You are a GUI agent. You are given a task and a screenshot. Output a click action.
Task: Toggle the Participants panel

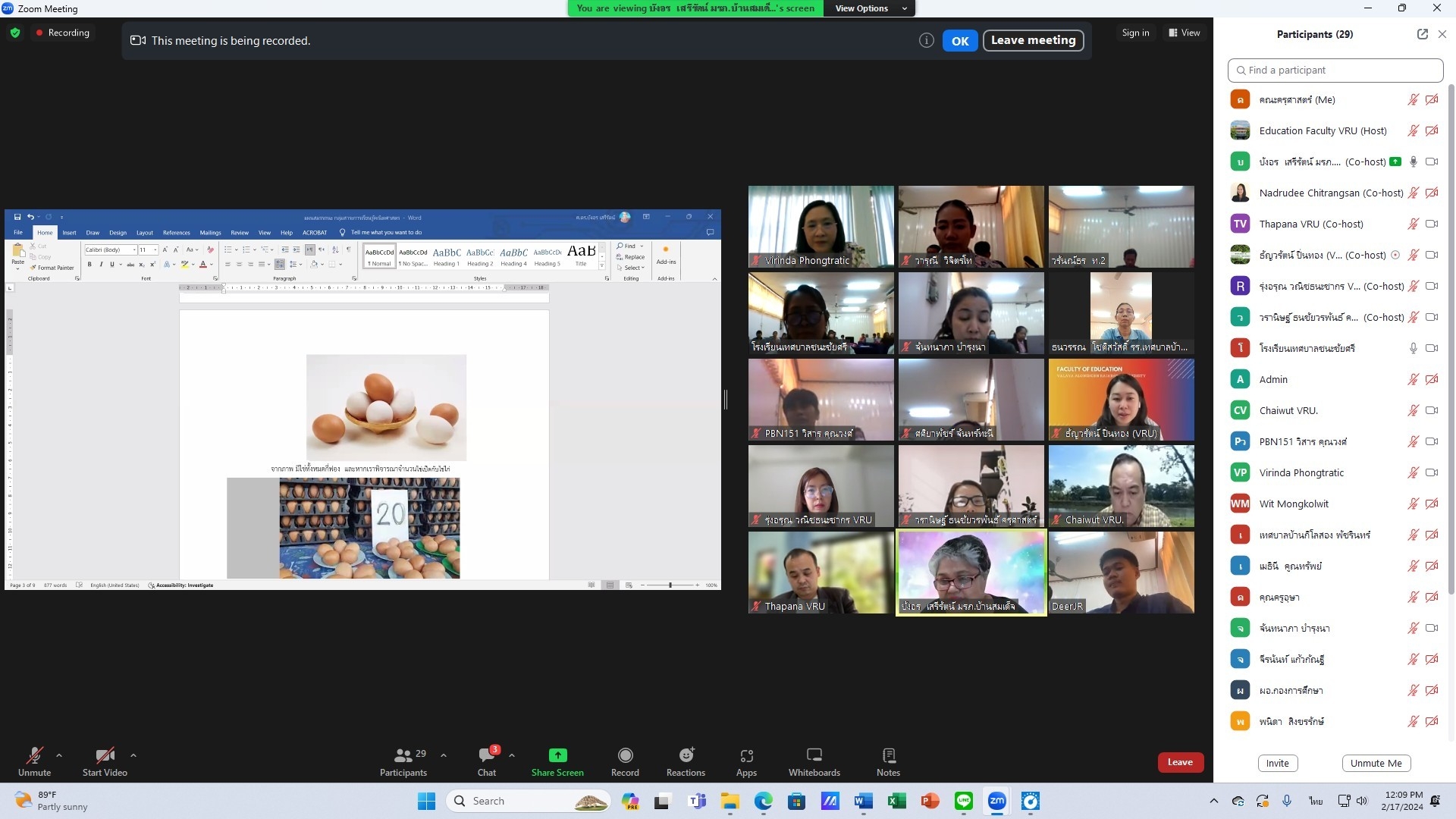point(403,755)
